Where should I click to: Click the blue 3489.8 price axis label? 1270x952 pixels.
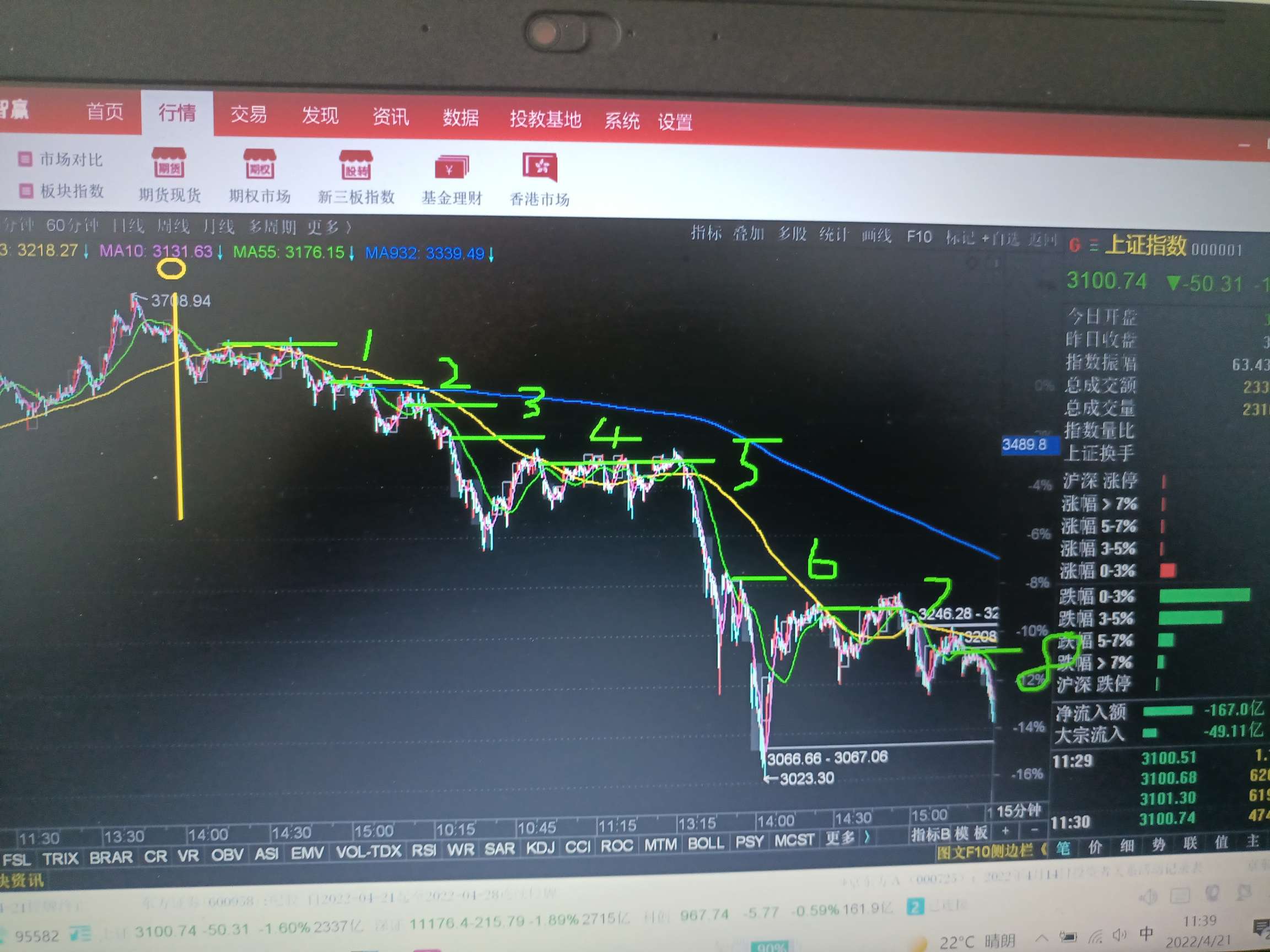pyautogui.click(x=1031, y=444)
